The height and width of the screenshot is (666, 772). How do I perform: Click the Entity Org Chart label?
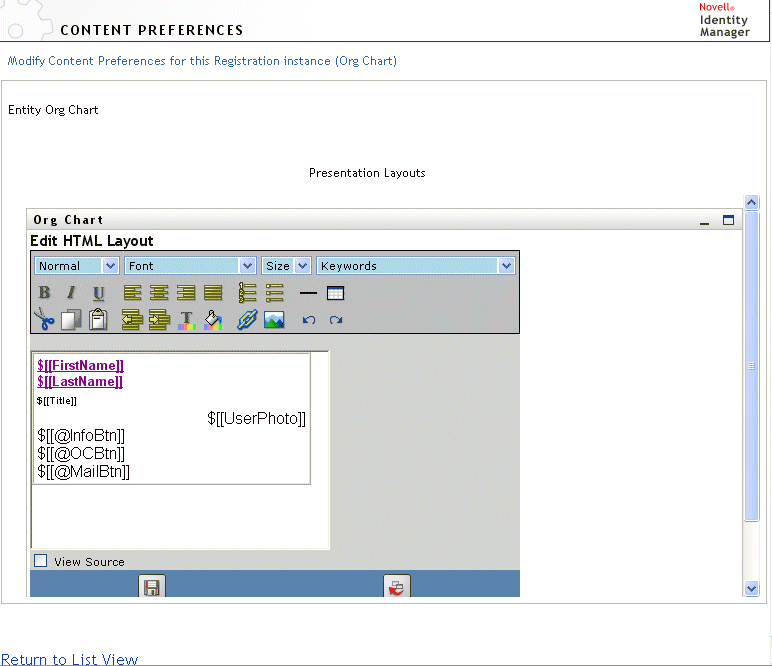[53, 110]
